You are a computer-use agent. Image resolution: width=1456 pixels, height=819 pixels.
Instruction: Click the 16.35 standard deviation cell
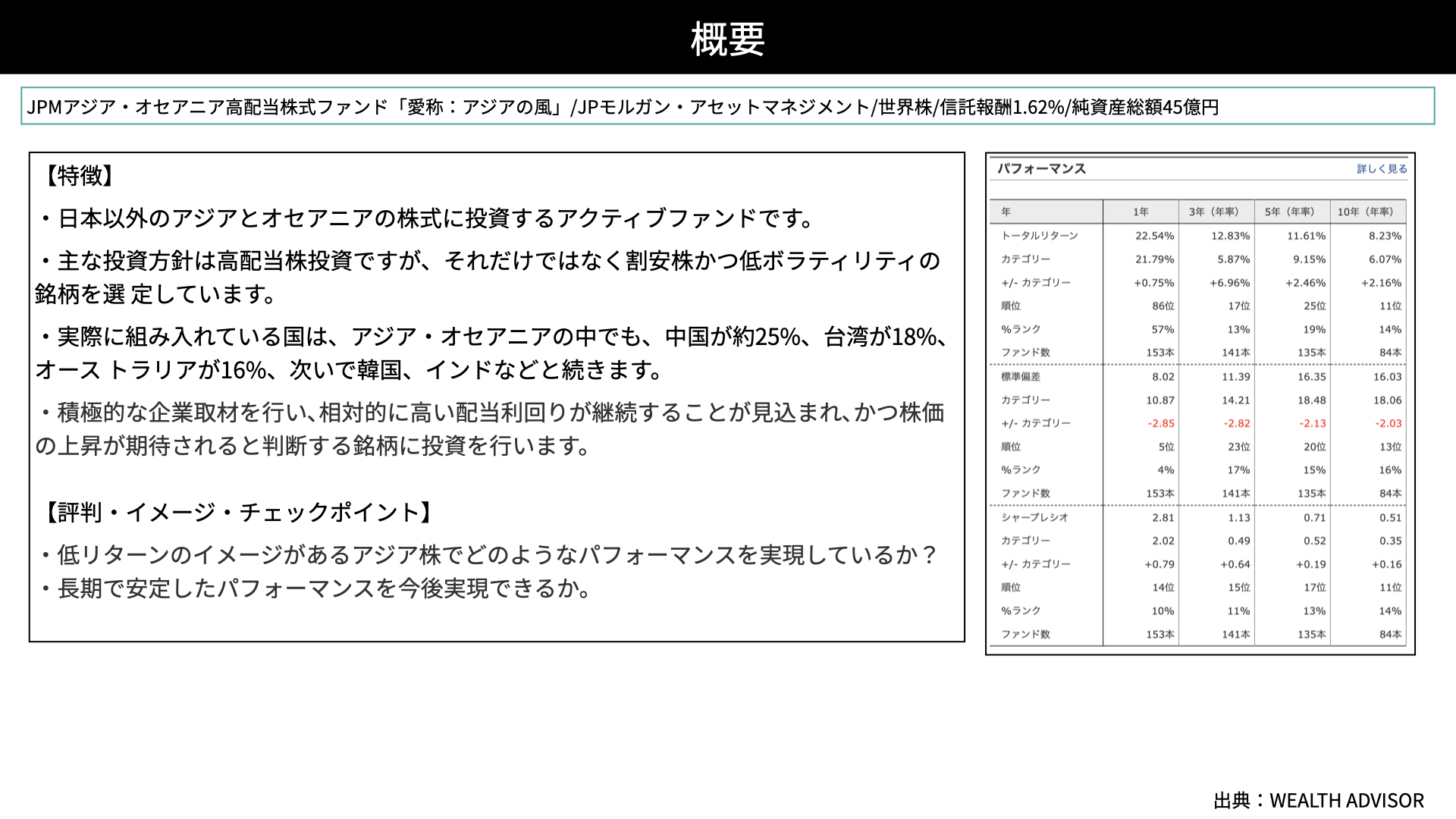pyautogui.click(x=1312, y=377)
